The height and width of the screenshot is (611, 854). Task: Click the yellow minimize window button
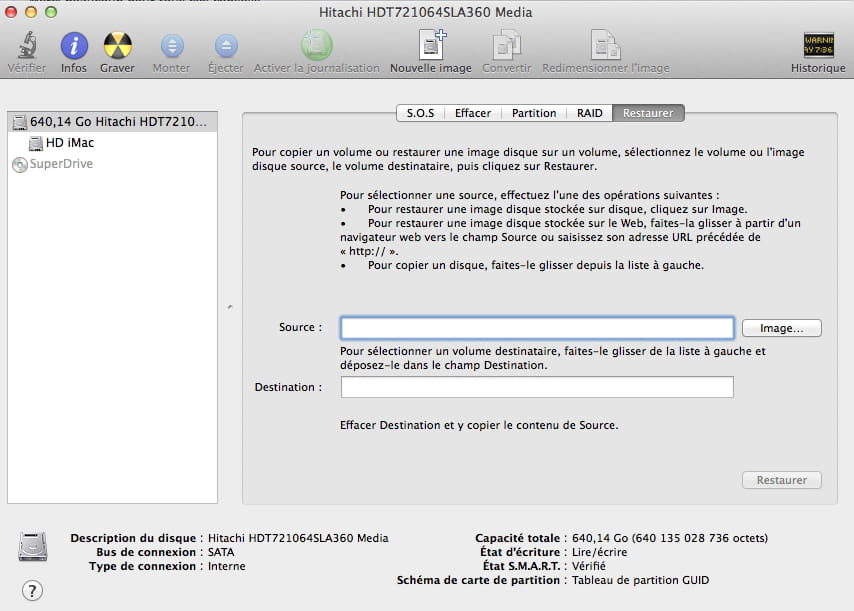[31, 12]
